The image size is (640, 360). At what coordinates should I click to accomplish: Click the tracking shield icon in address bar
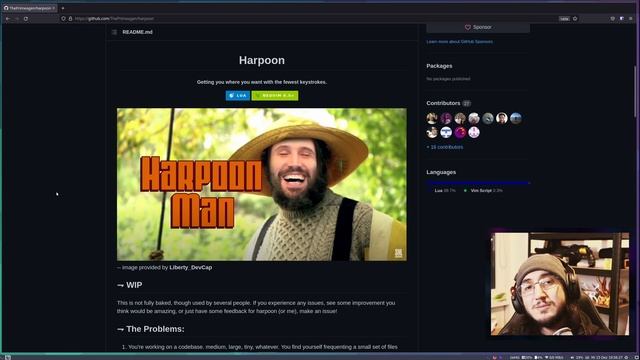[63, 19]
